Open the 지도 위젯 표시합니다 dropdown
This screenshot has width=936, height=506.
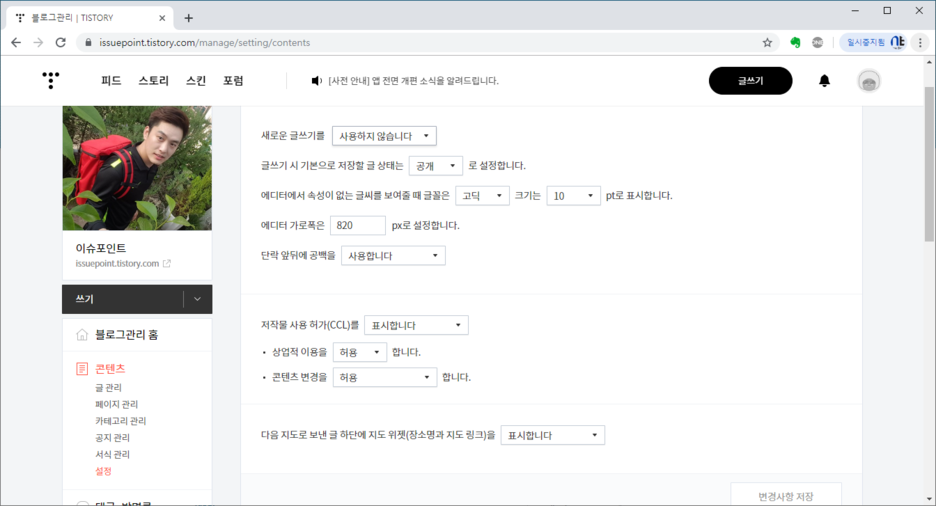click(x=553, y=436)
